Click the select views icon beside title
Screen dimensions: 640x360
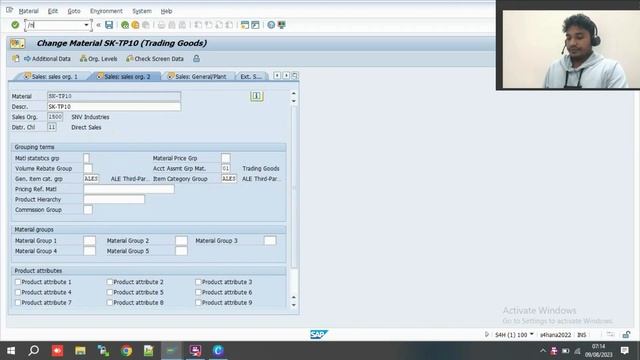tap(18, 43)
